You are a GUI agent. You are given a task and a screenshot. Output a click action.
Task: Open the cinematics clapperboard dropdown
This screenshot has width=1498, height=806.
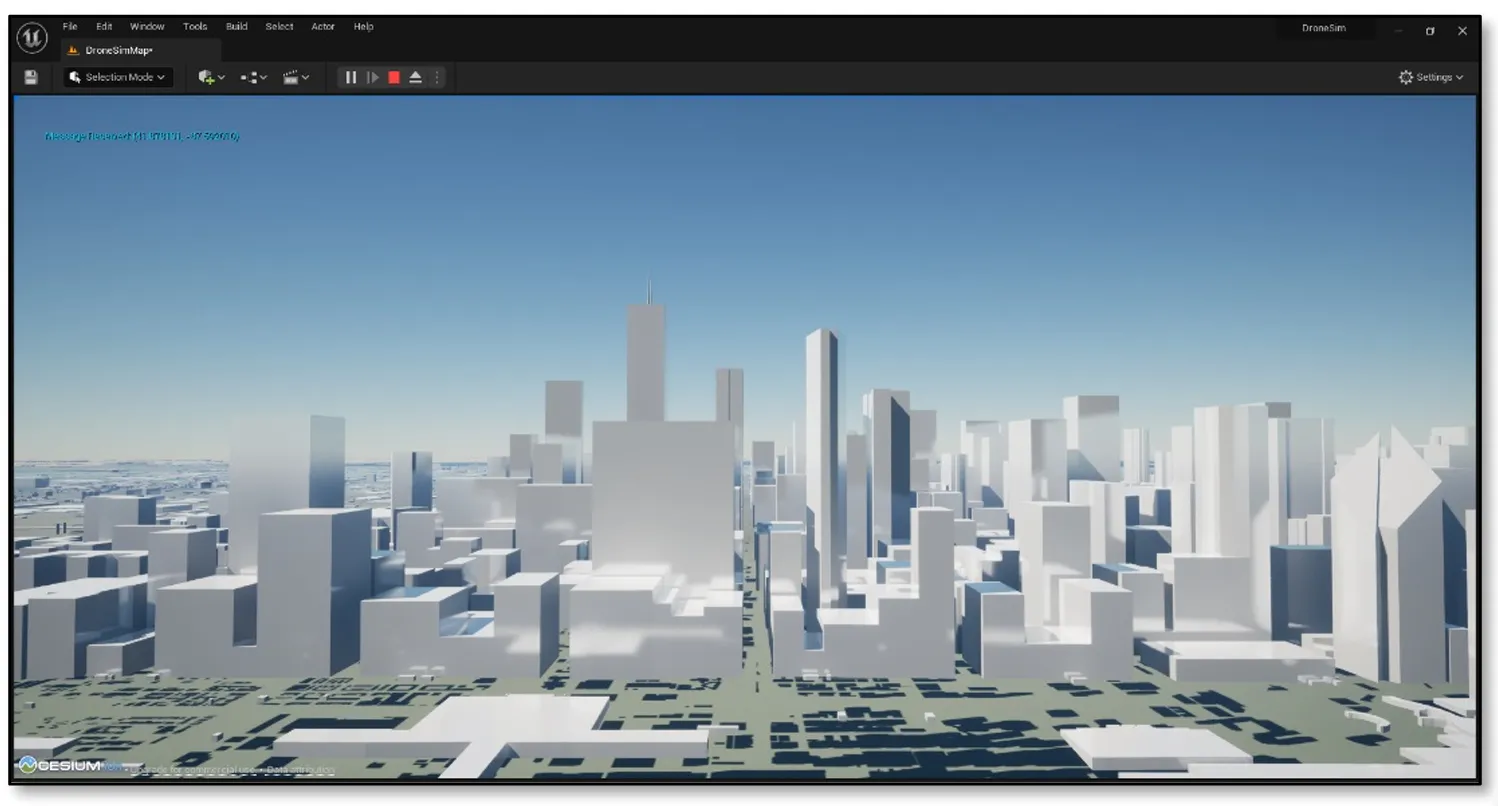(x=296, y=77)
